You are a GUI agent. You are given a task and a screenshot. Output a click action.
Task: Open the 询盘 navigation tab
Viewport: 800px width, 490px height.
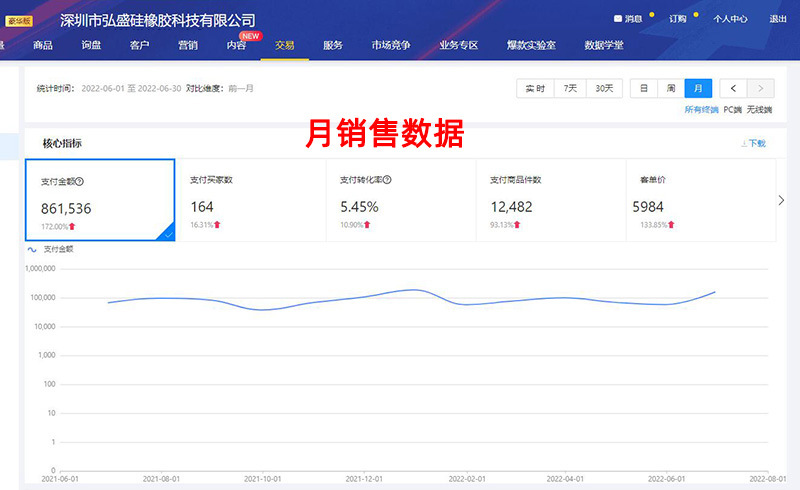[91, 45]
